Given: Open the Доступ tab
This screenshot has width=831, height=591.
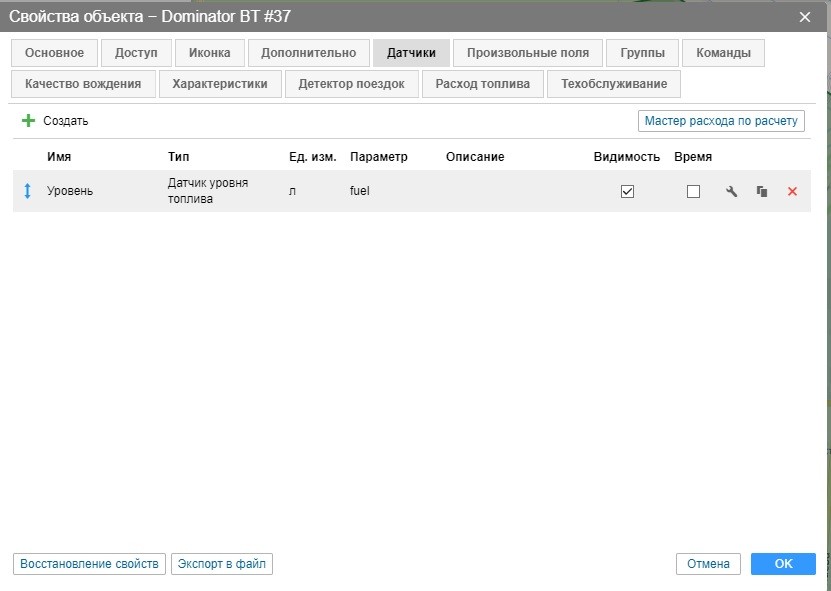Looking at the screenshot, I should point(136,53).
